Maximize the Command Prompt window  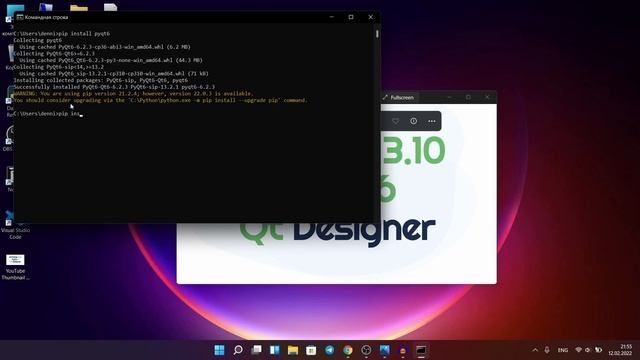[x=351, y=17]
